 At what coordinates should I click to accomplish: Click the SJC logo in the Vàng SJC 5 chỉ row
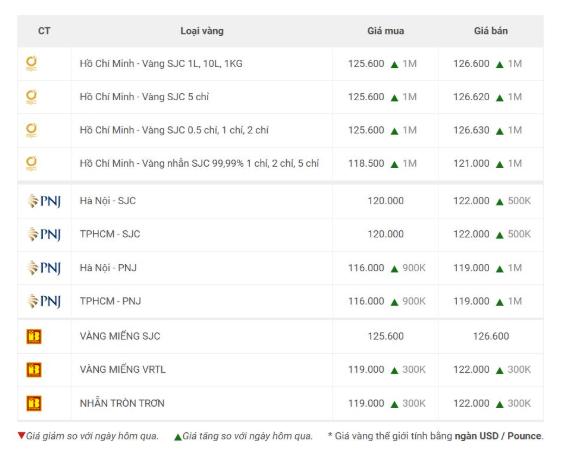click(31, 97)
